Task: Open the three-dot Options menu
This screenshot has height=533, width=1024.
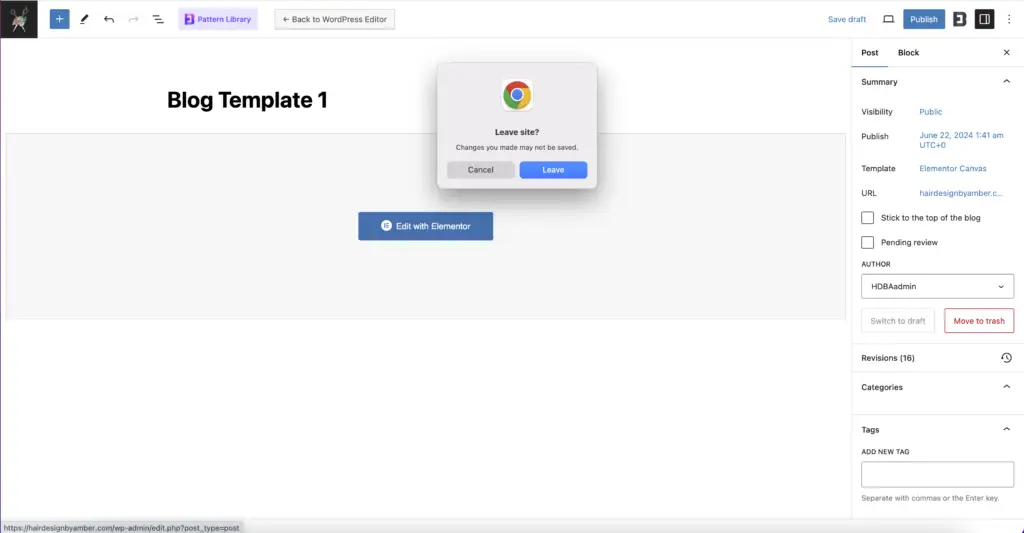Action: tap(1008, 19)
